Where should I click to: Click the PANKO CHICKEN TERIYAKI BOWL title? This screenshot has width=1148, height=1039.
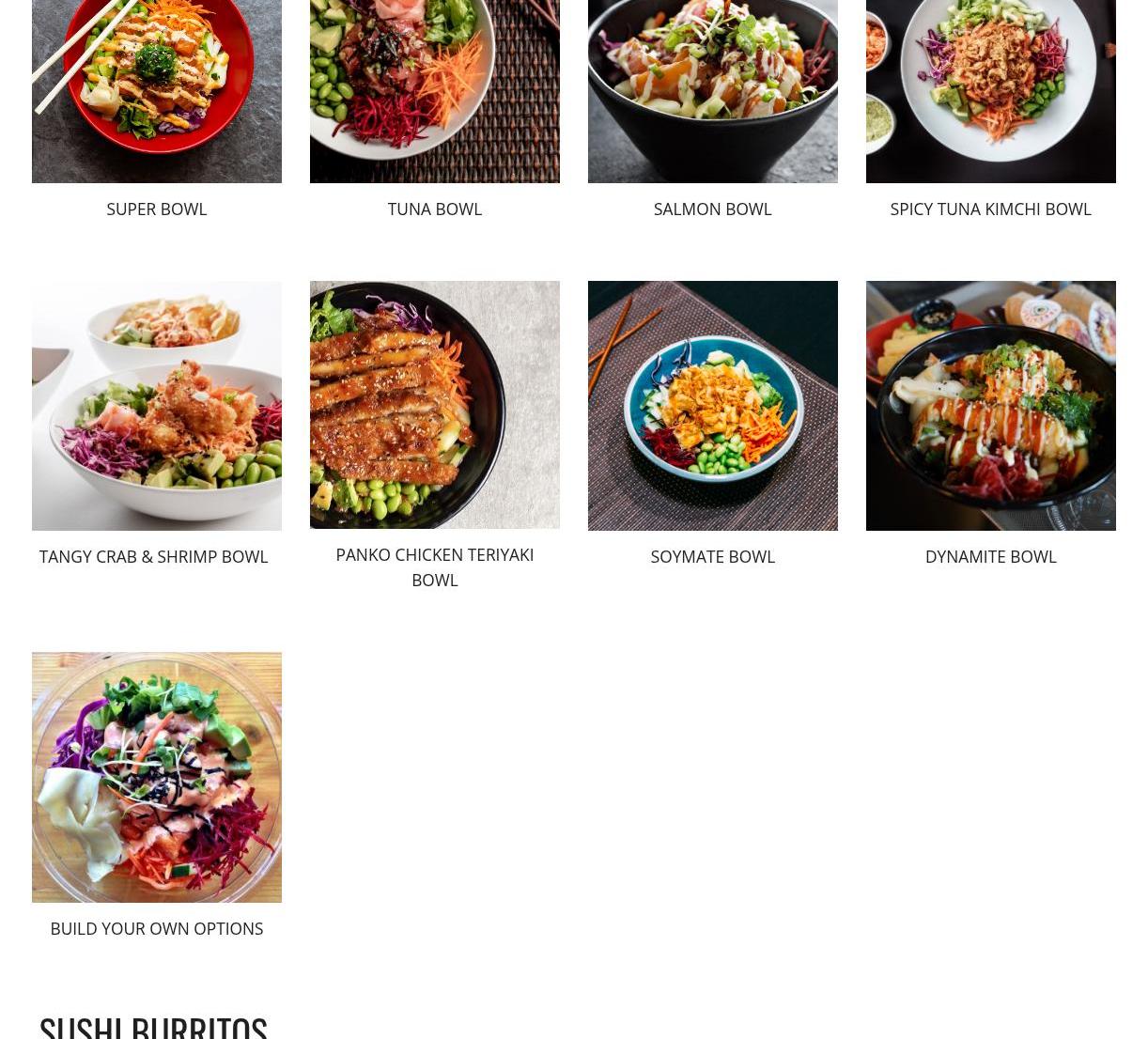point(435,567)
